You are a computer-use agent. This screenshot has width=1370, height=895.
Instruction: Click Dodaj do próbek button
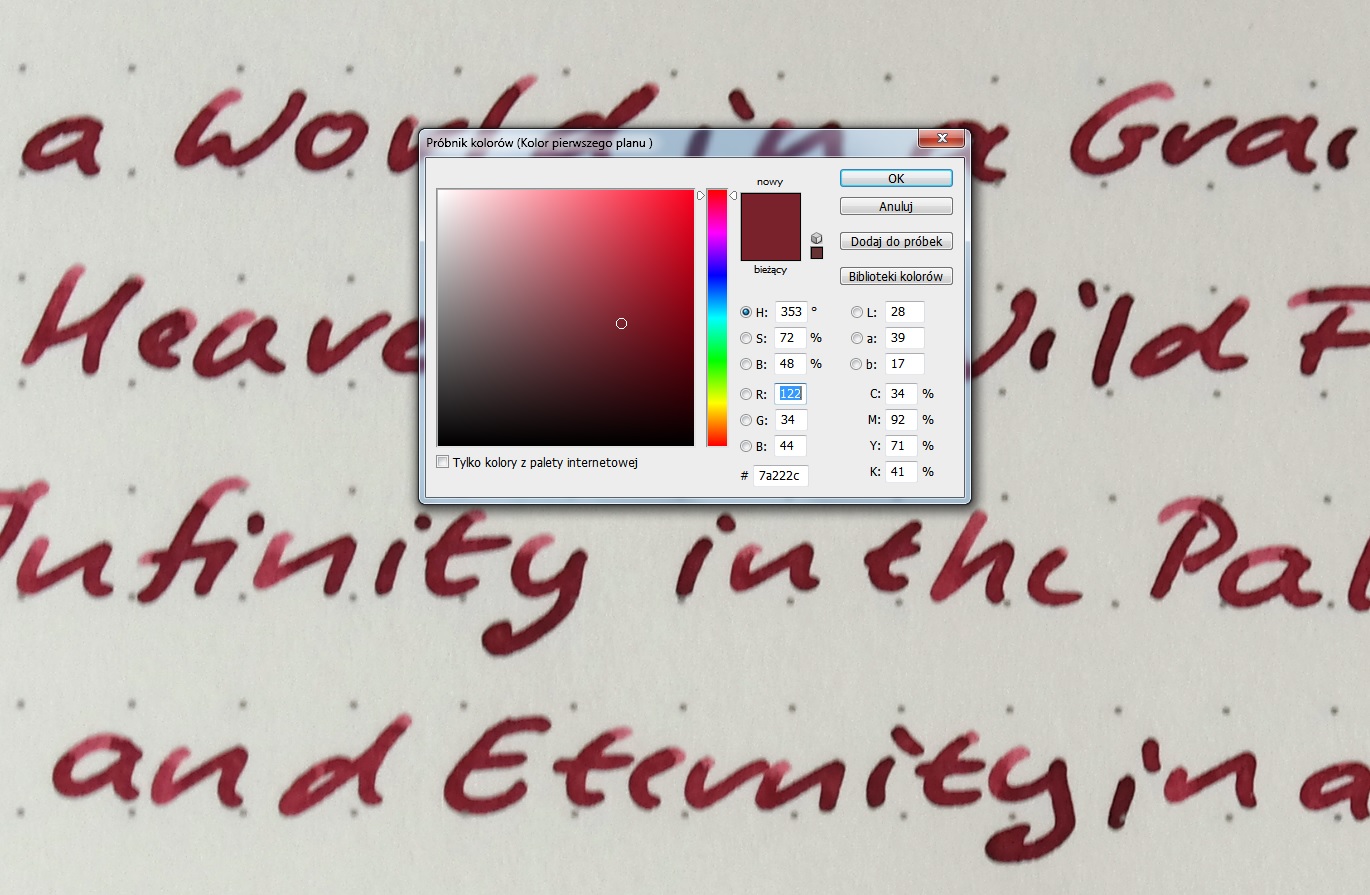pos(896,242)
